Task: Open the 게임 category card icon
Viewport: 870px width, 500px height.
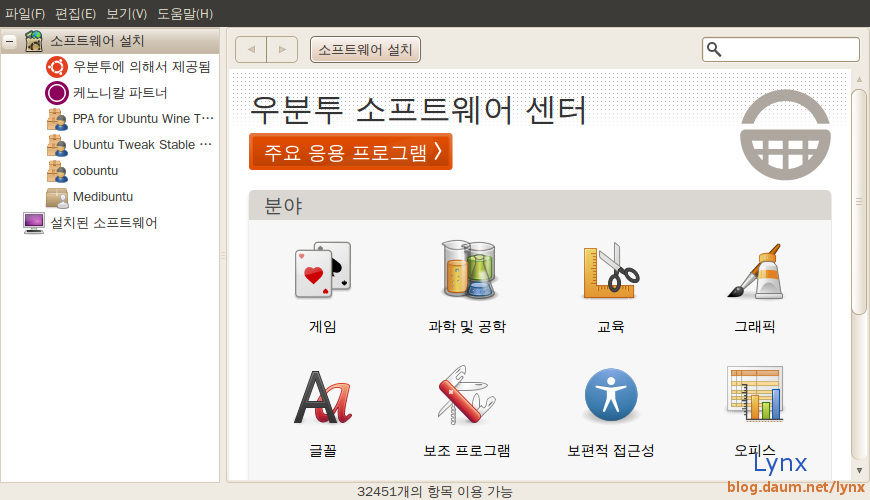Action: [323, 270]
